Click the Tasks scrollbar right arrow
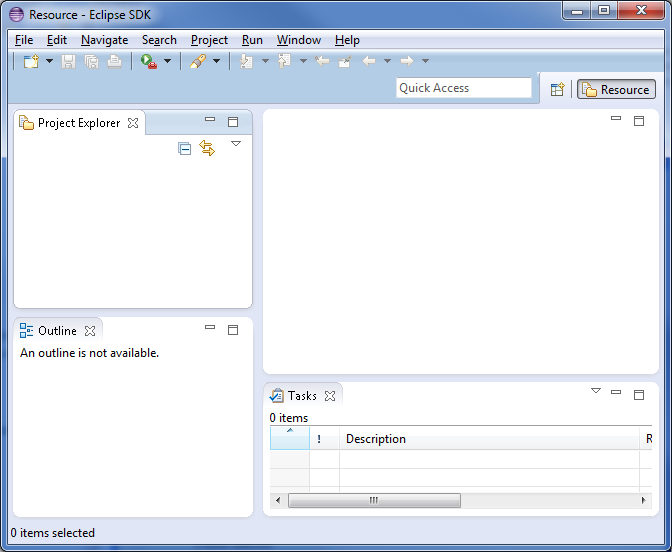This screenshot has height=552, width=672. pos(644,500)
